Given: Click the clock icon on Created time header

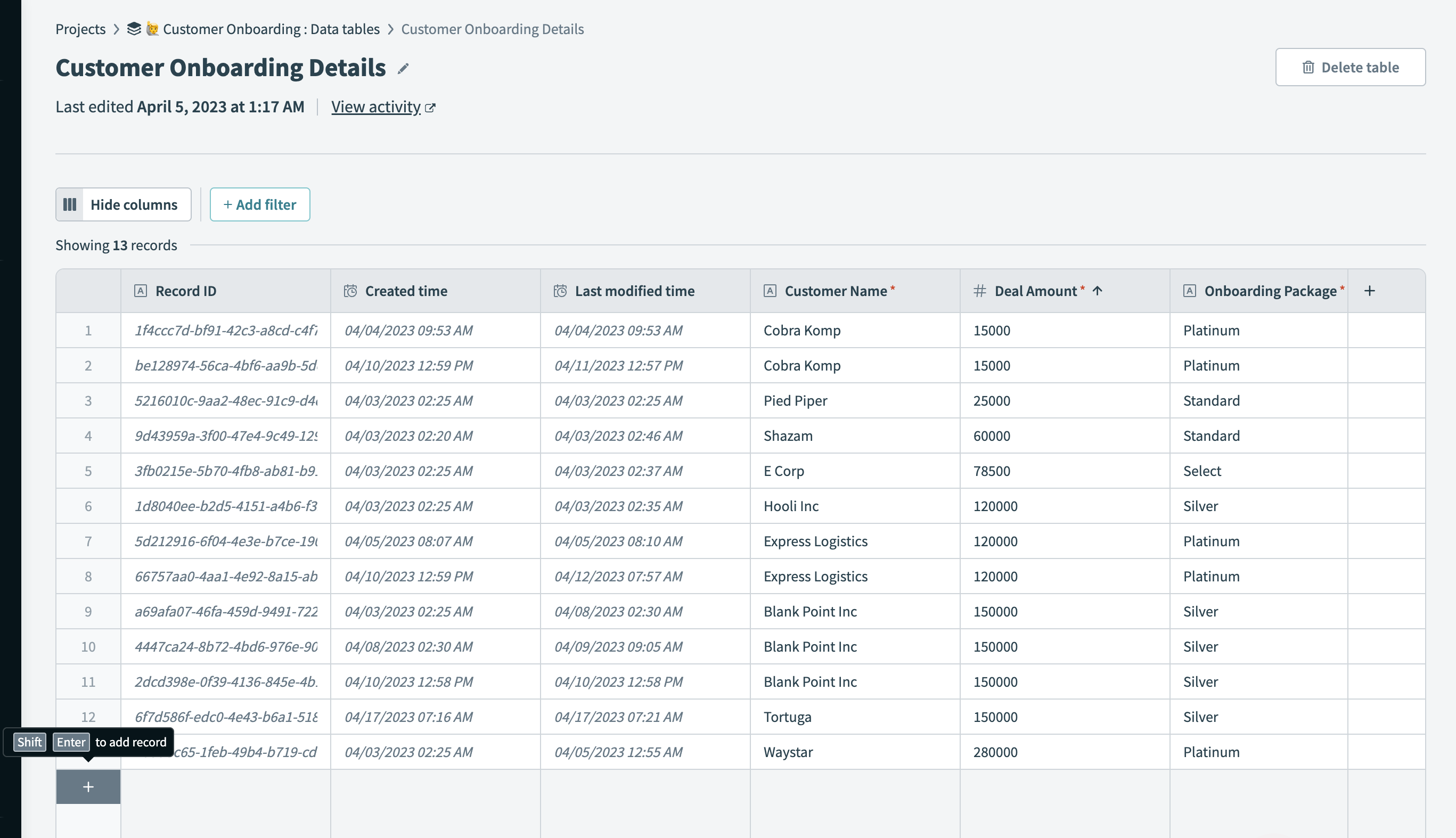Looking at the screenshot, I should [x=350, y=291].
